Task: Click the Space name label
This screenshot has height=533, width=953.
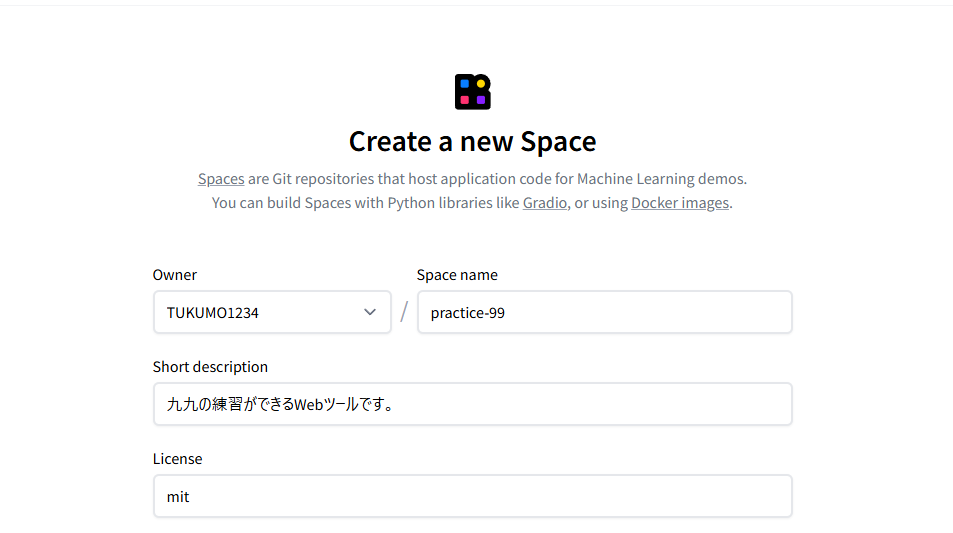Action: tap(457, 275)
